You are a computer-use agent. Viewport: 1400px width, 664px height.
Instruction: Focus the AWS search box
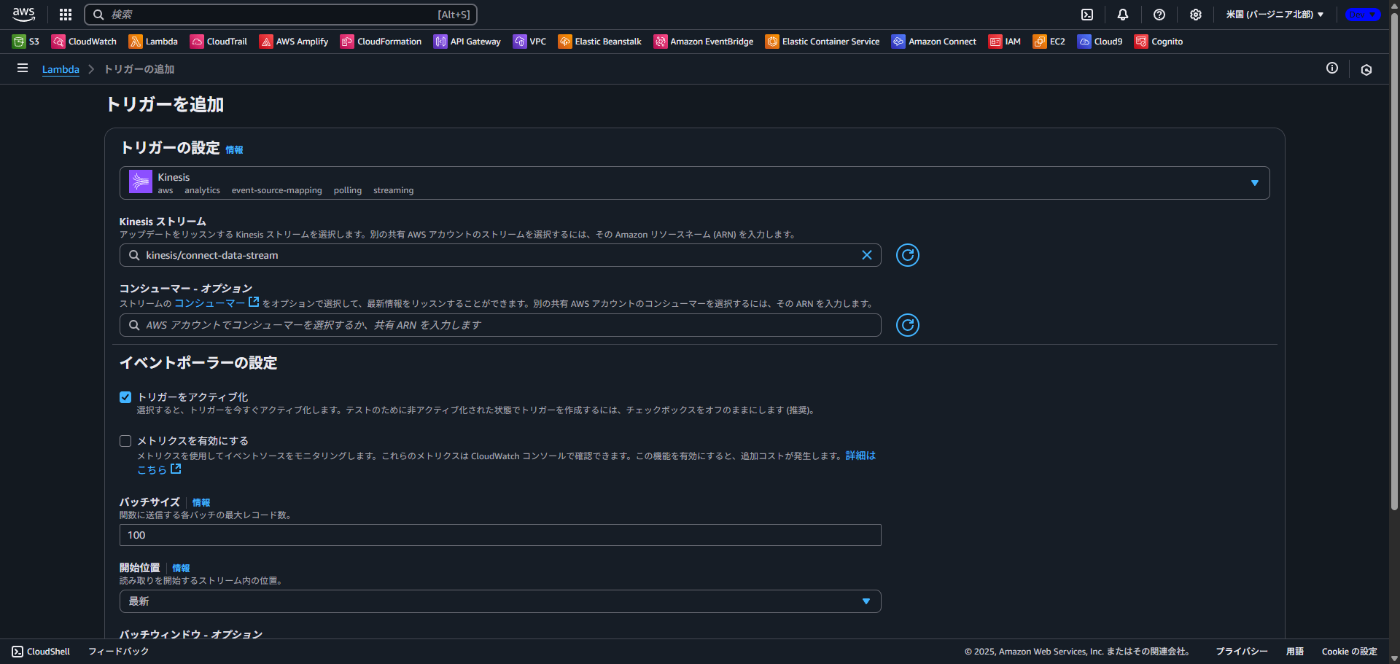[281, 14]
